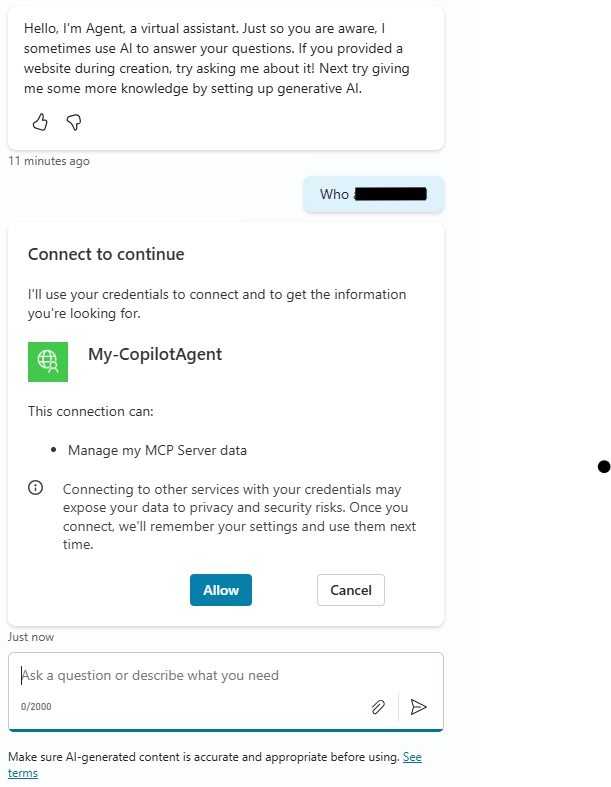Attach a file with the paperclip icon
Screen dimensions: 611x787
pyautogui.click(x=378, y=707)
